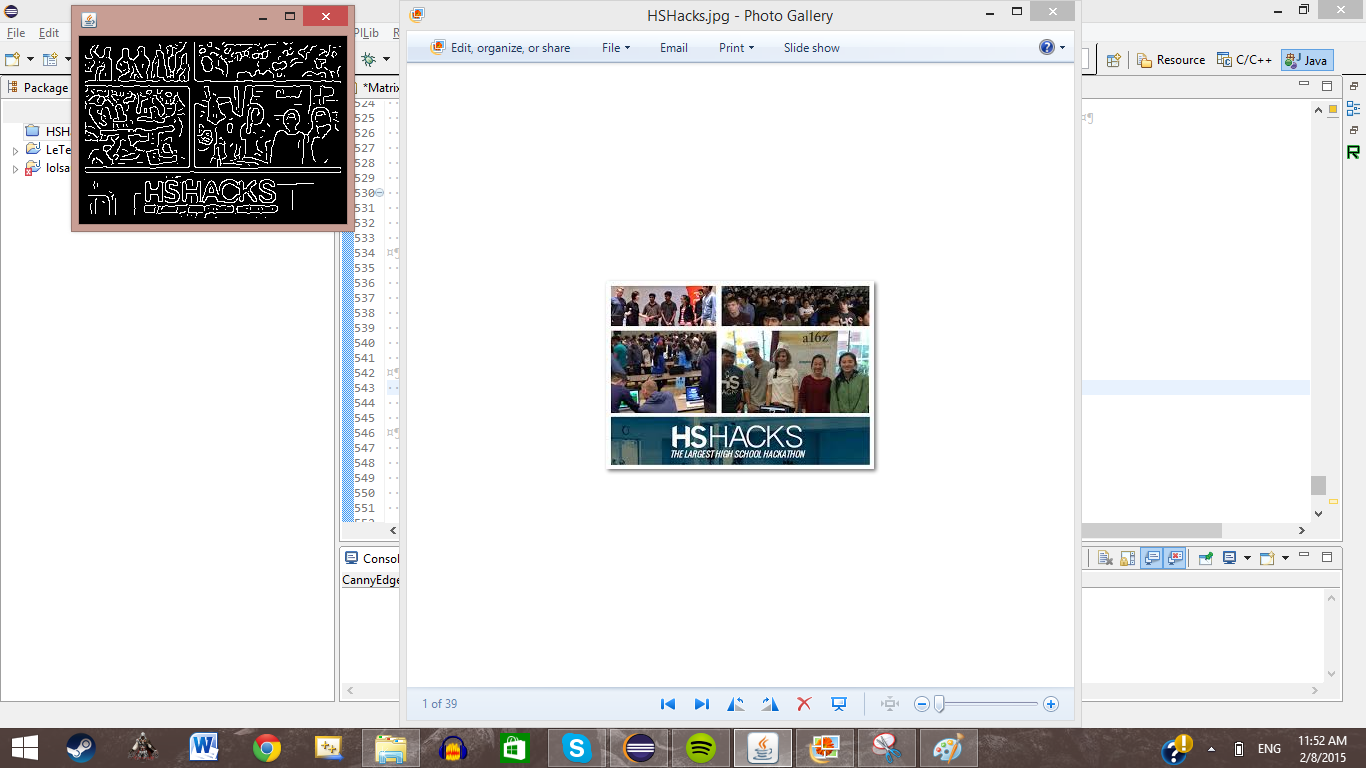Go to next photo in Photo Gallery

(702, 704)
